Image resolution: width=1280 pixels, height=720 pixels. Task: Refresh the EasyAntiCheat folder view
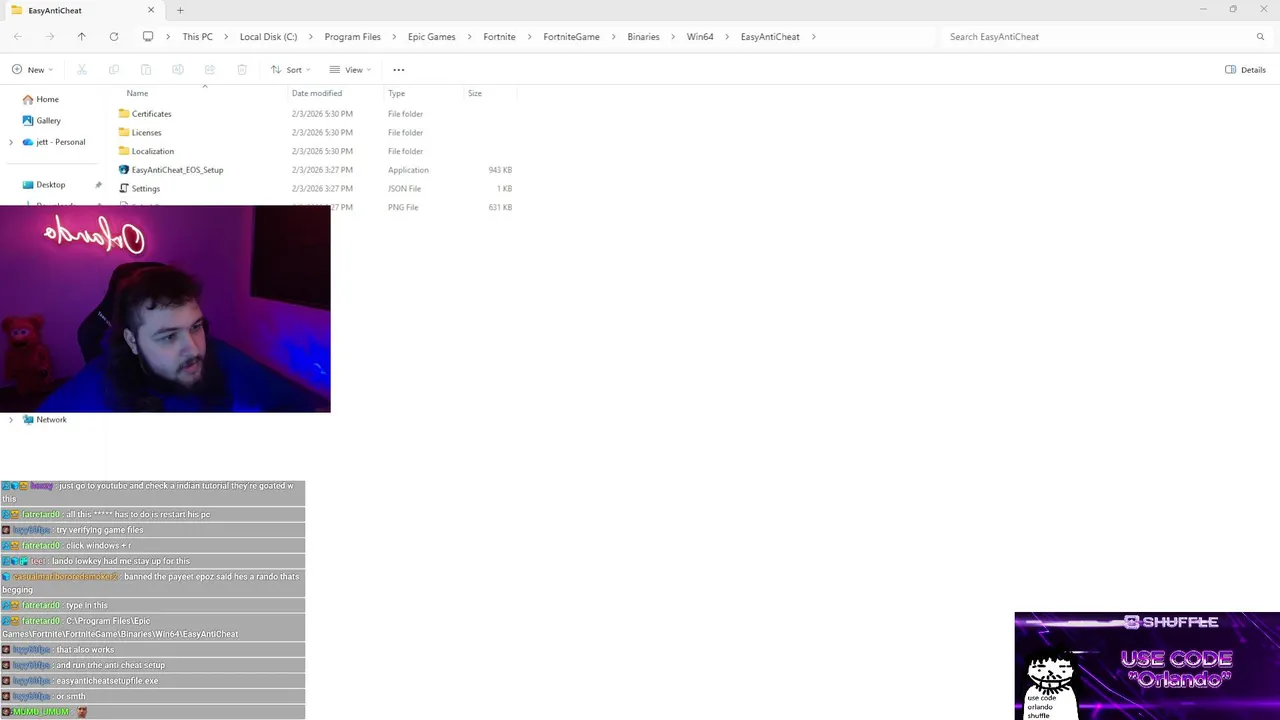[114, 37]
